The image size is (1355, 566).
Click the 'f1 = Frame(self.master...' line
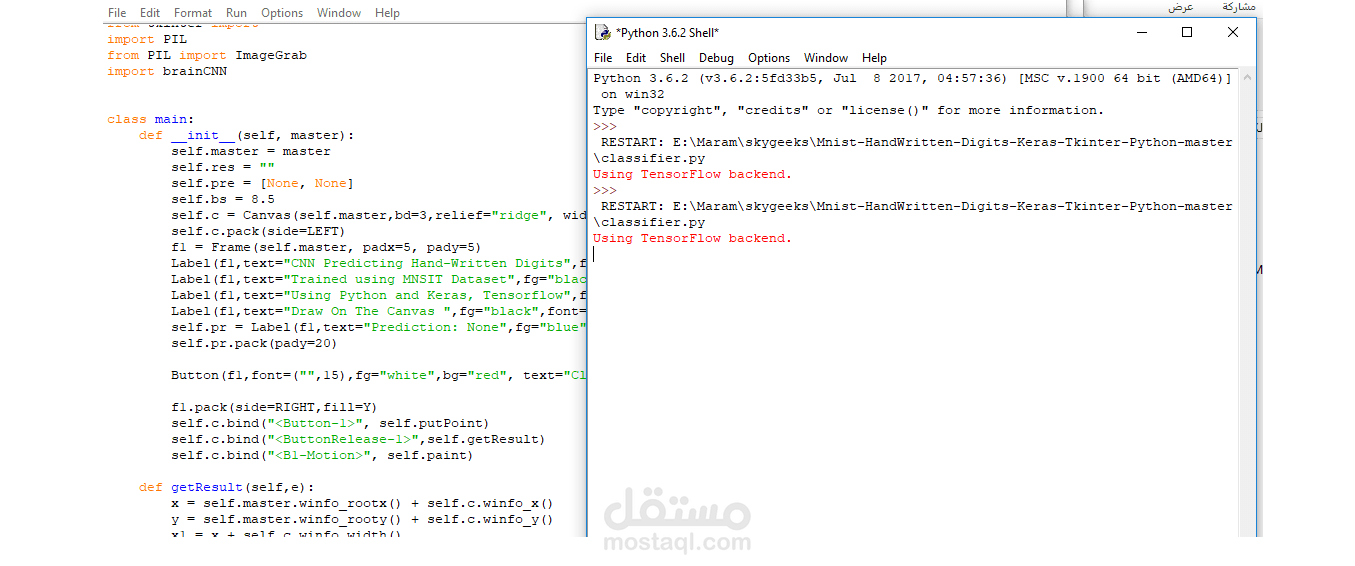tap(327, 247)
